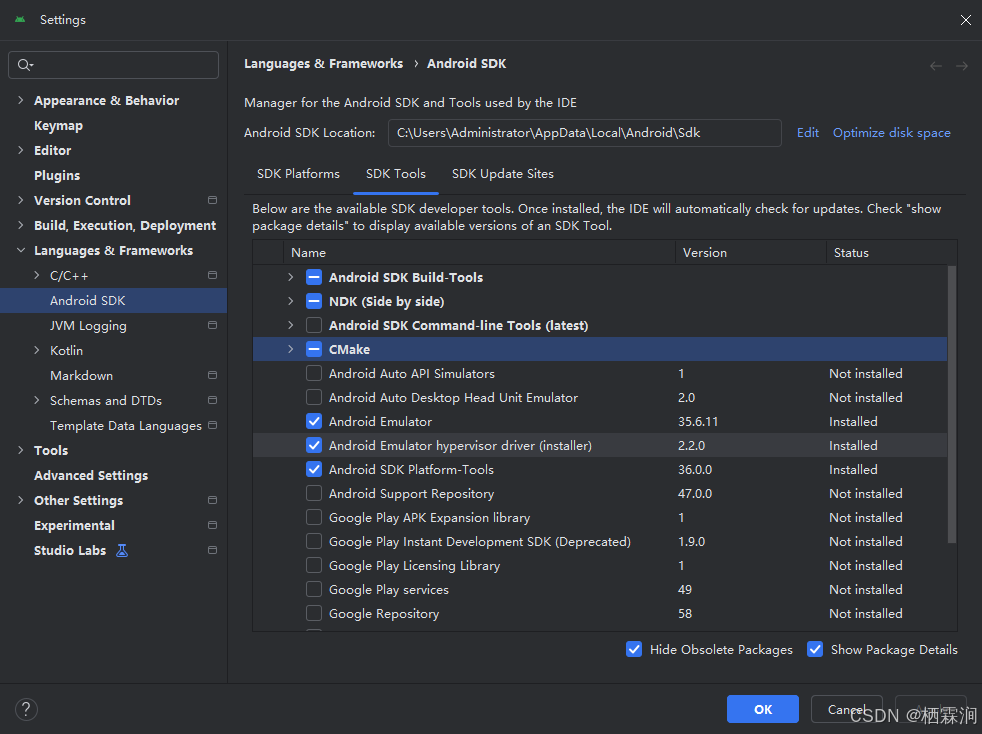Click Edit link for SDK location
This screenshot has height=734, width=982.
[x=808, y=133]
